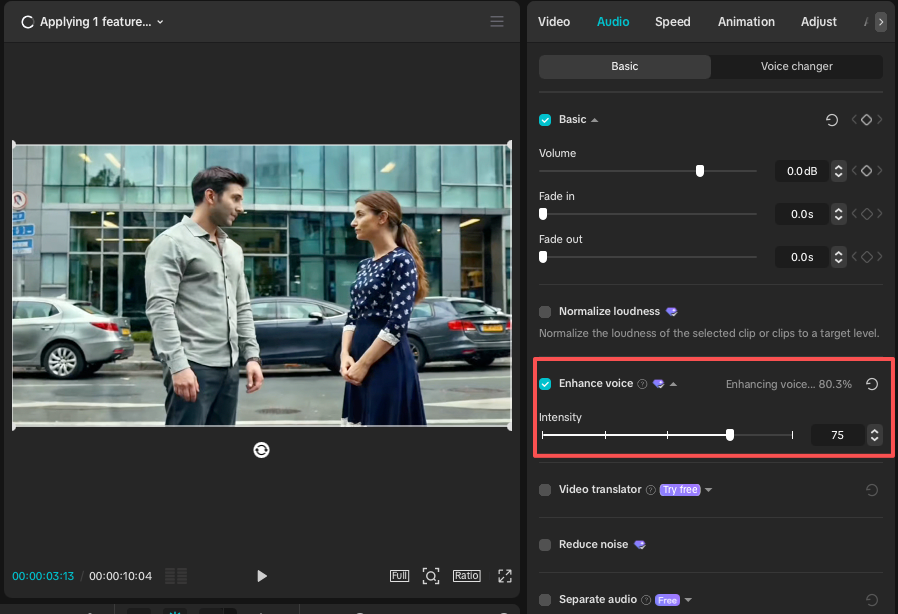Open the help tooltip icon next to Enhance voice
Screen dimensions: 898x614
click(642, 384)
